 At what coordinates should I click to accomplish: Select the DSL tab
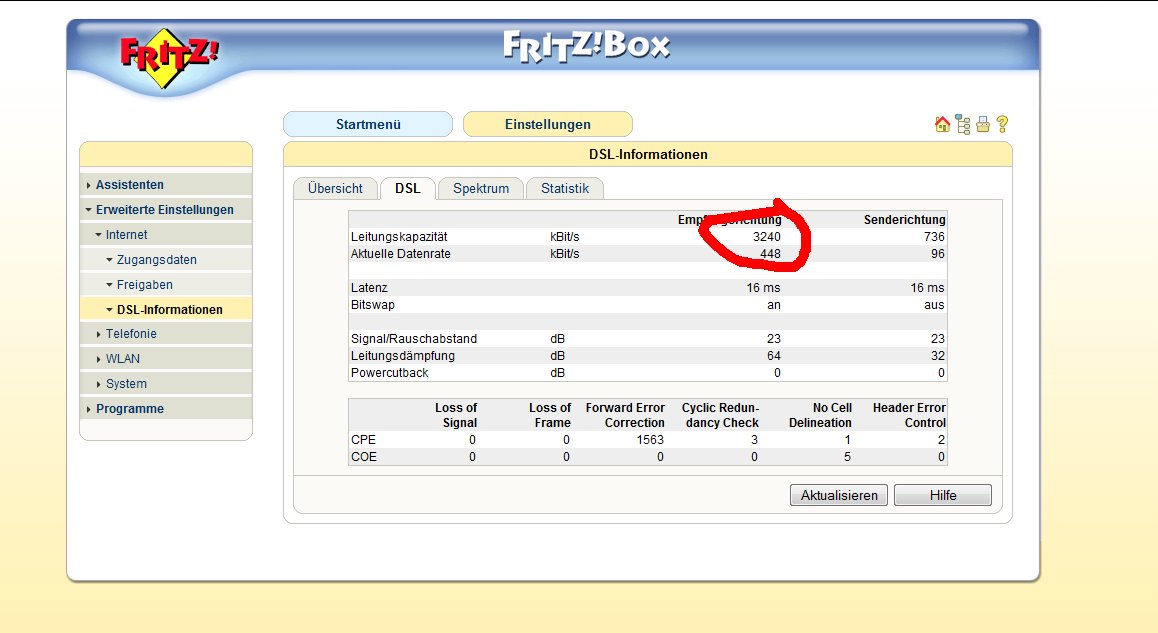click(x=408, y=188)
